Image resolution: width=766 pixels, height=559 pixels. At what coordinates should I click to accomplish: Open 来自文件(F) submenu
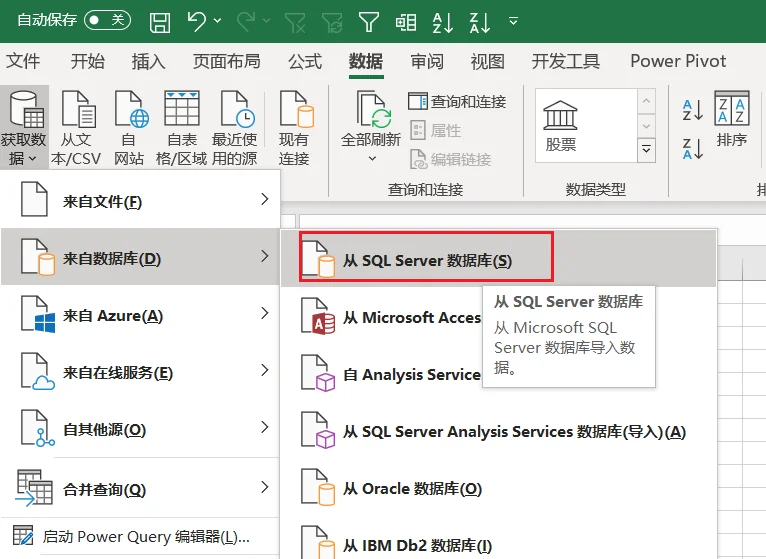coord(140,200)
